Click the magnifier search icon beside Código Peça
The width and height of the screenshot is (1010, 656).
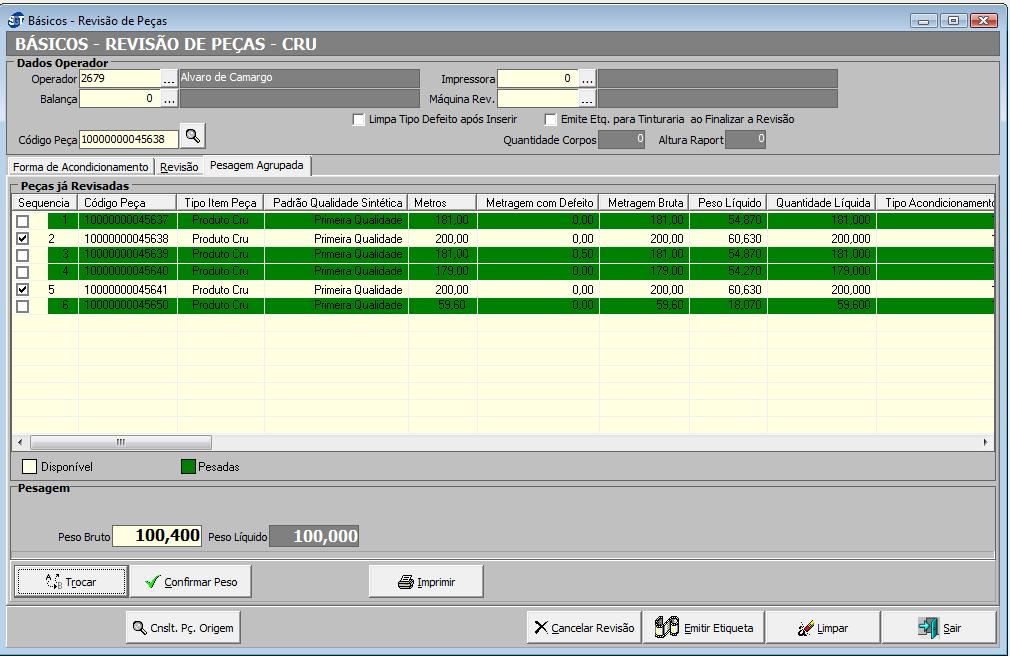pos(194,138)
